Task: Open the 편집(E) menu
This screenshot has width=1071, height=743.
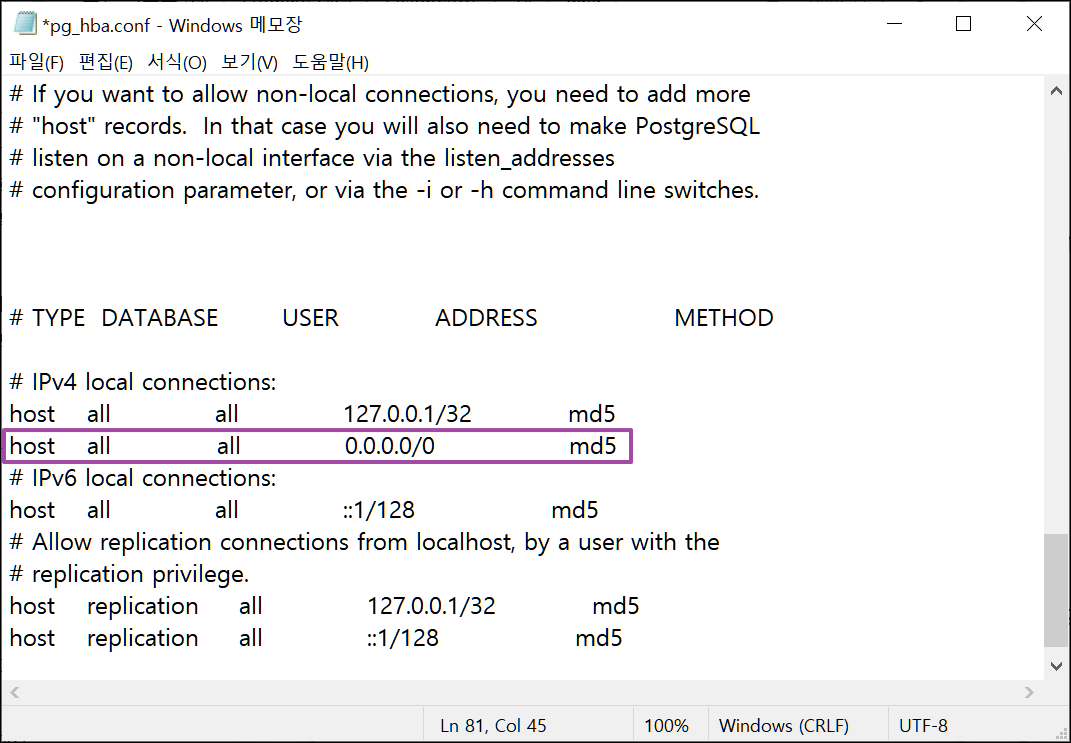Action: (104, 62)
